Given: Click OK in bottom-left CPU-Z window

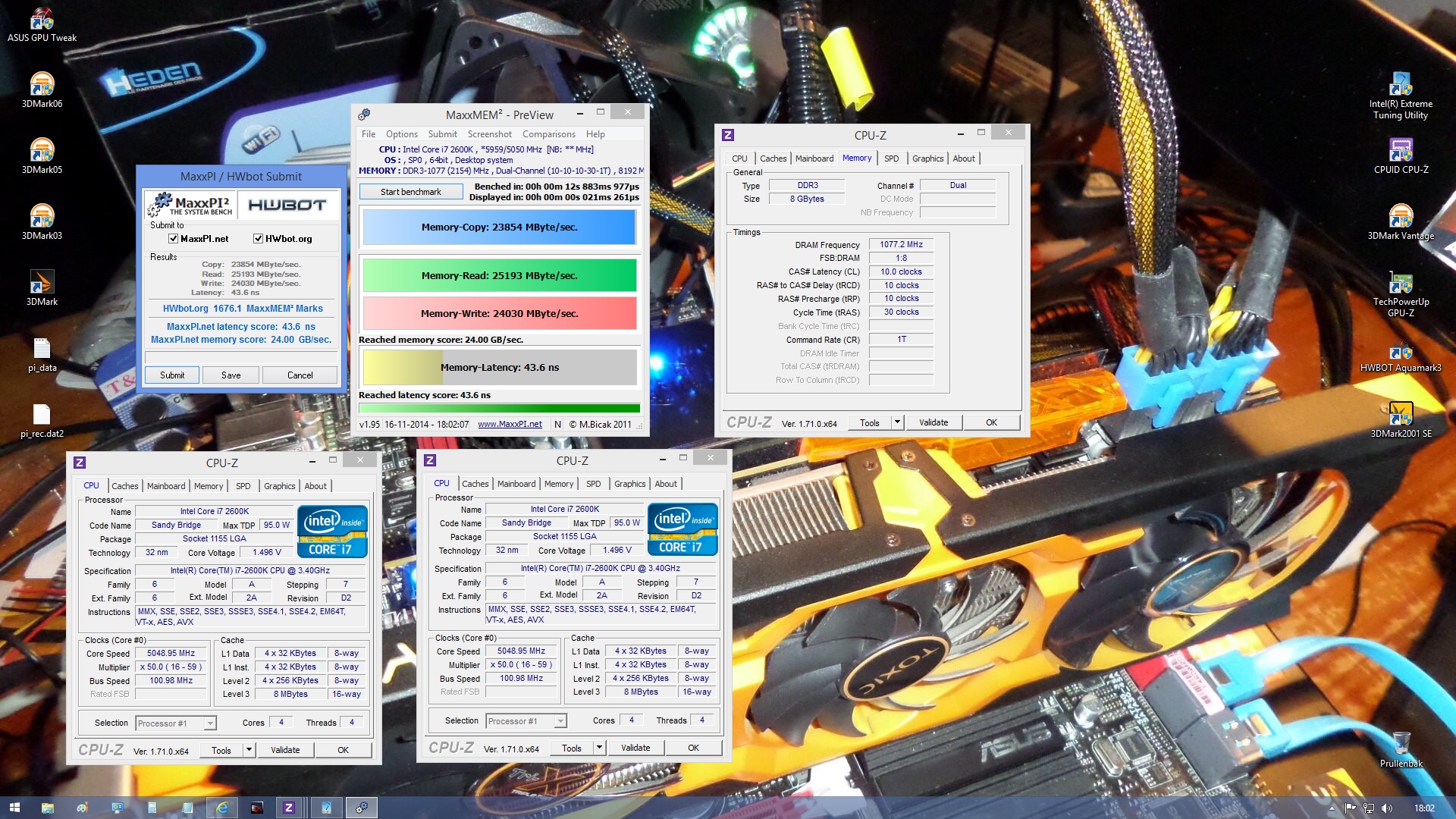Looking at the screenshot, I should 343,750.
